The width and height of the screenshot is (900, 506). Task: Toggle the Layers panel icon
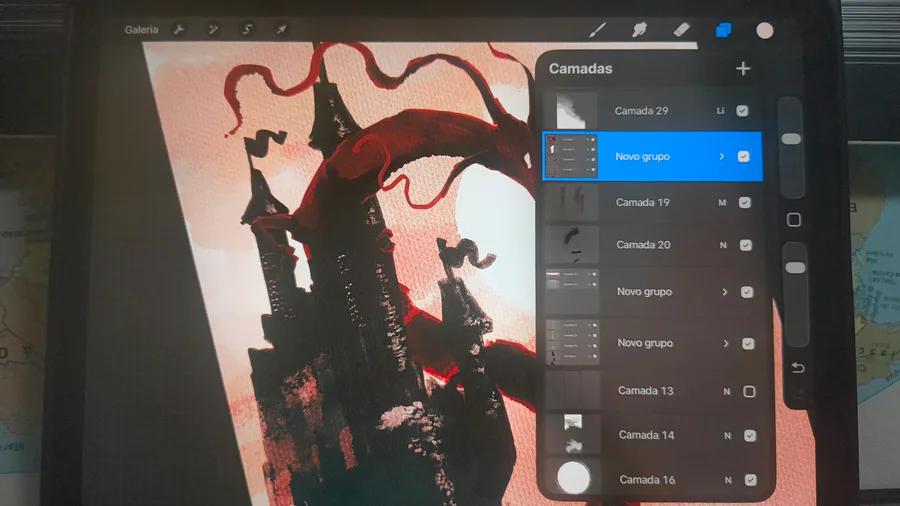click(723, 30)
